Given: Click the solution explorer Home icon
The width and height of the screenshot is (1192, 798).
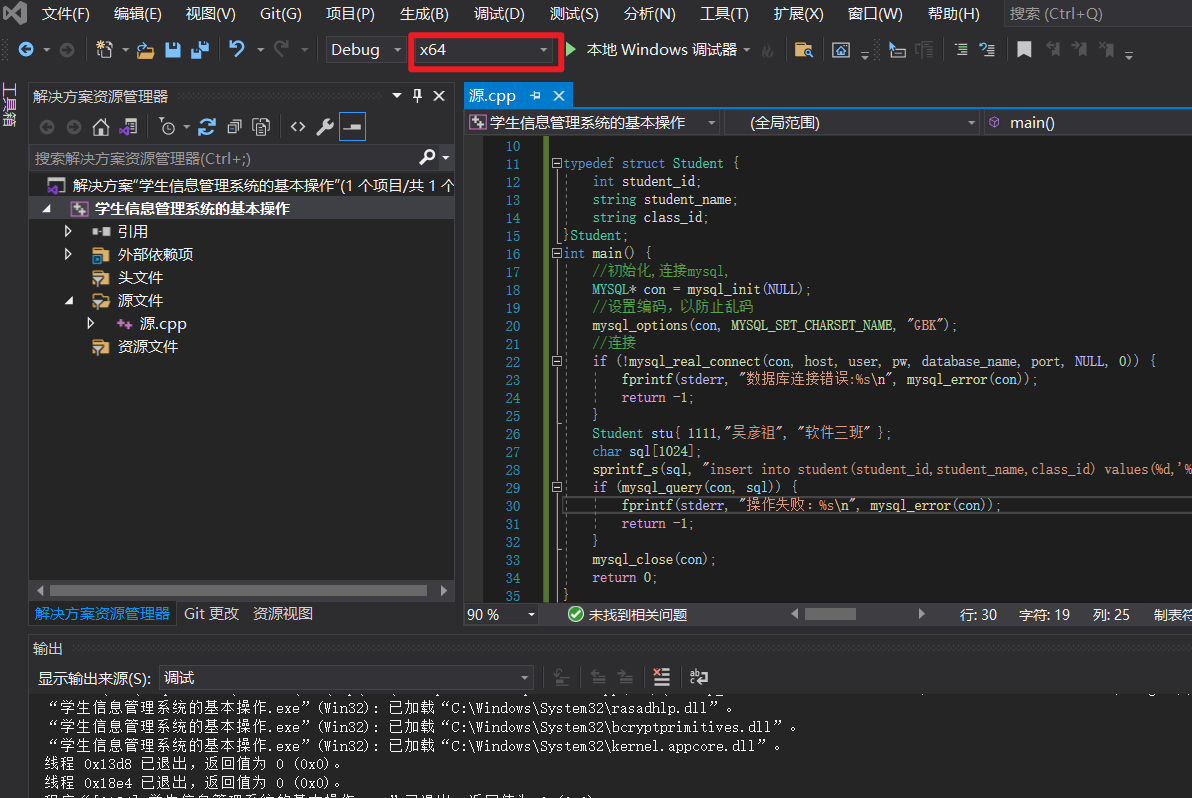Looking at the screenshot, I should tap(101, 127).
